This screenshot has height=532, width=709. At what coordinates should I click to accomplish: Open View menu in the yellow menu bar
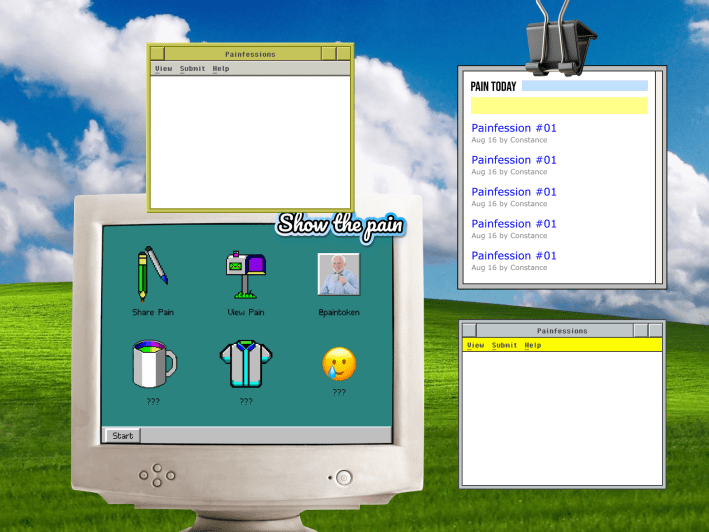point(475,345)
